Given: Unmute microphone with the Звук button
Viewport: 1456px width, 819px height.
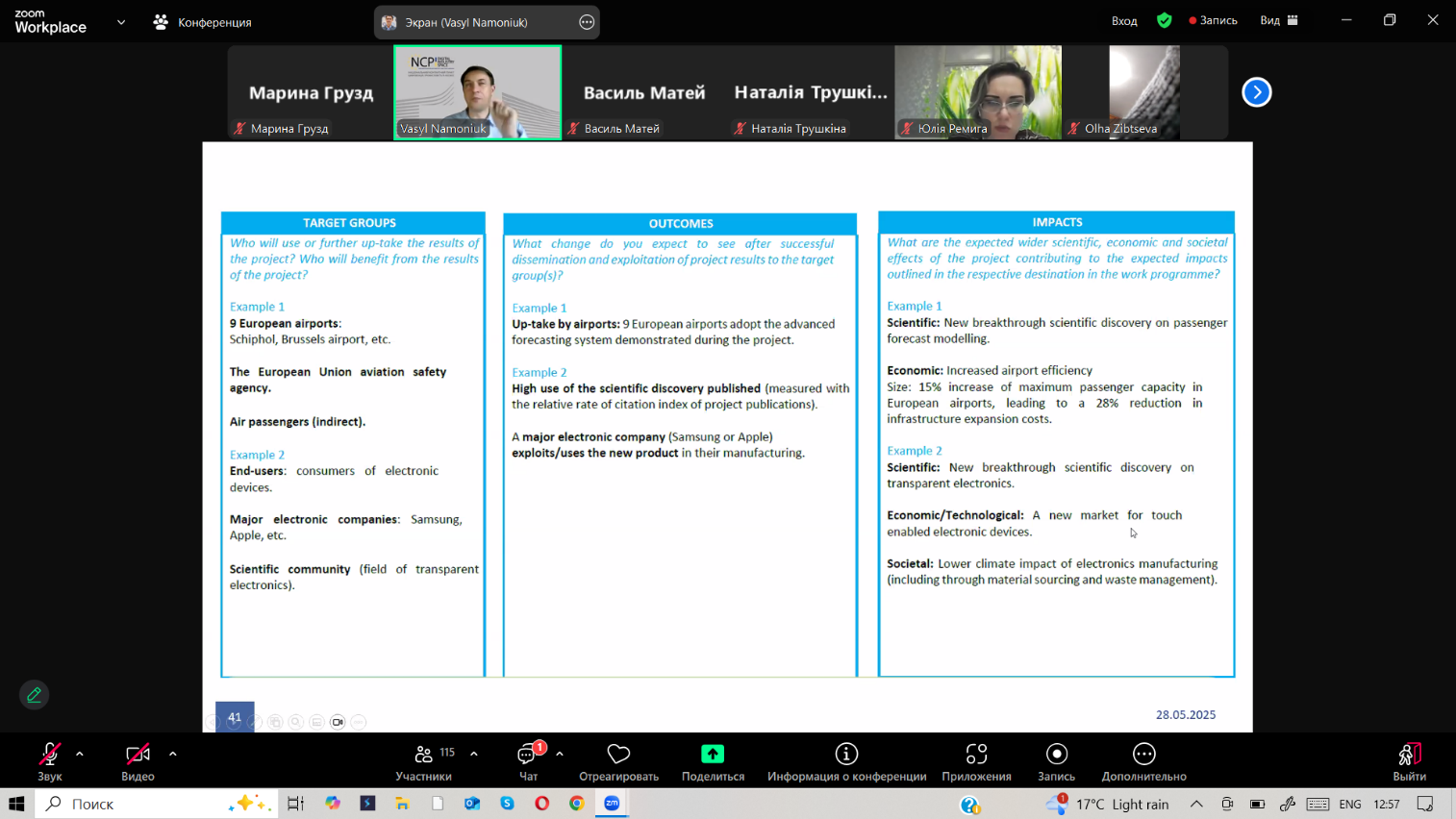Looking at the screenshot, I should click(50, 761).
